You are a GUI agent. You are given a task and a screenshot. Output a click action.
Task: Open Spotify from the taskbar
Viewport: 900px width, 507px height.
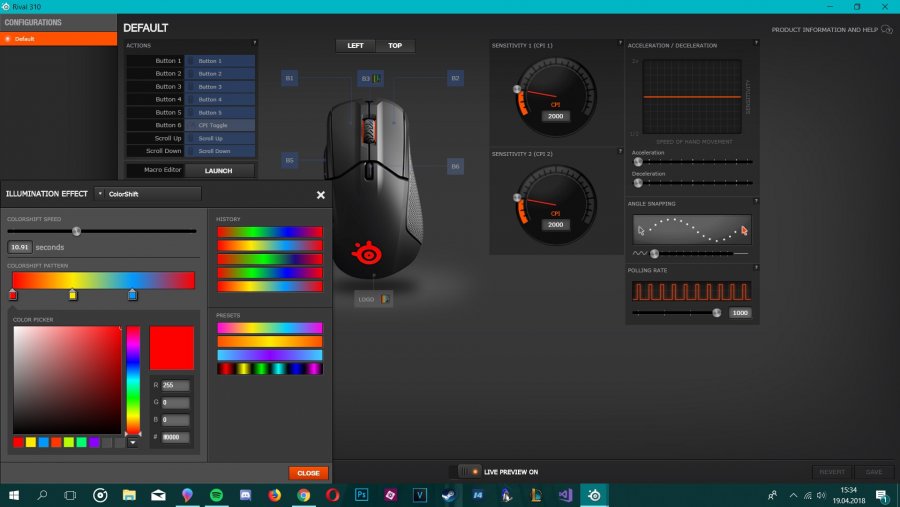click(x=216, y=495)
